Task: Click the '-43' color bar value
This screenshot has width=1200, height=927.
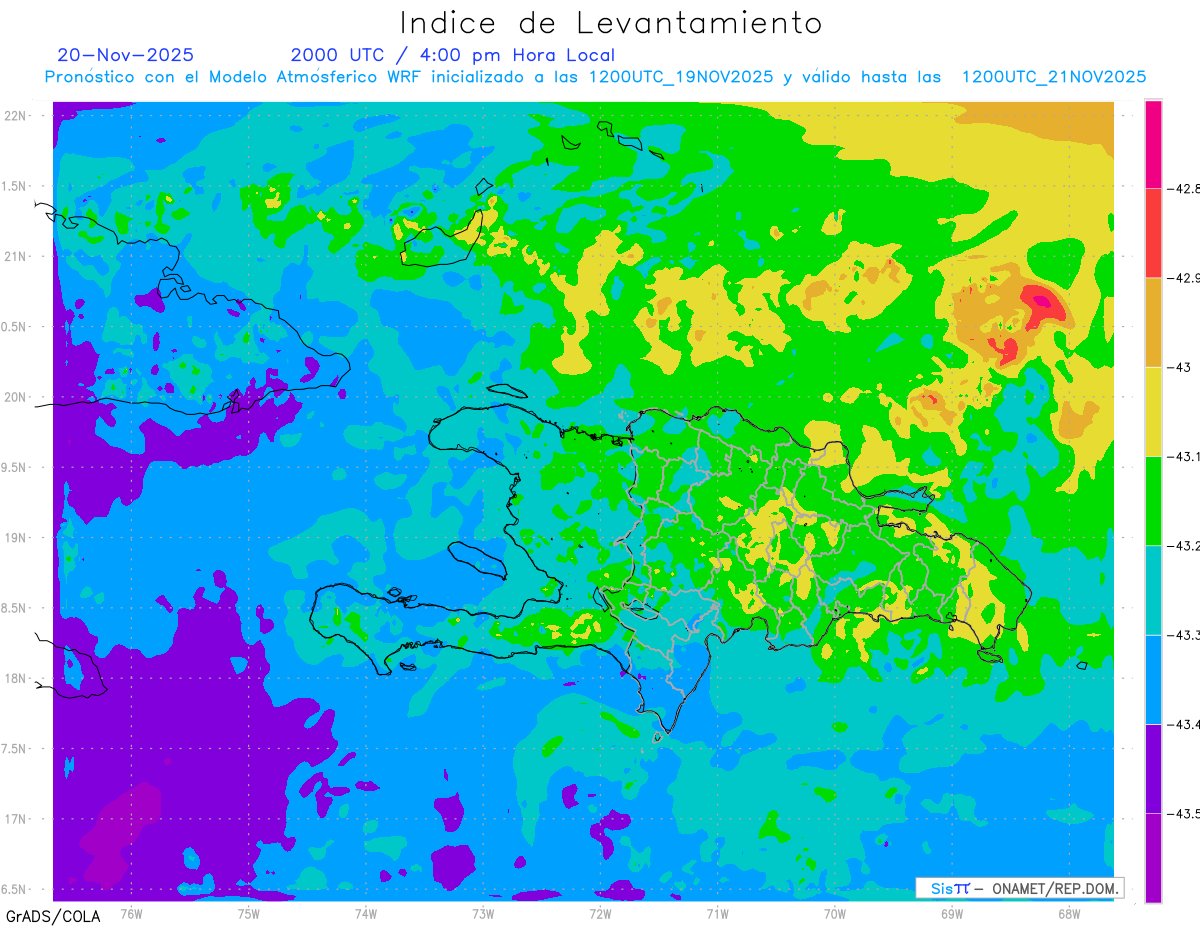Action: pyautogui.click(x=1179, y=367)
